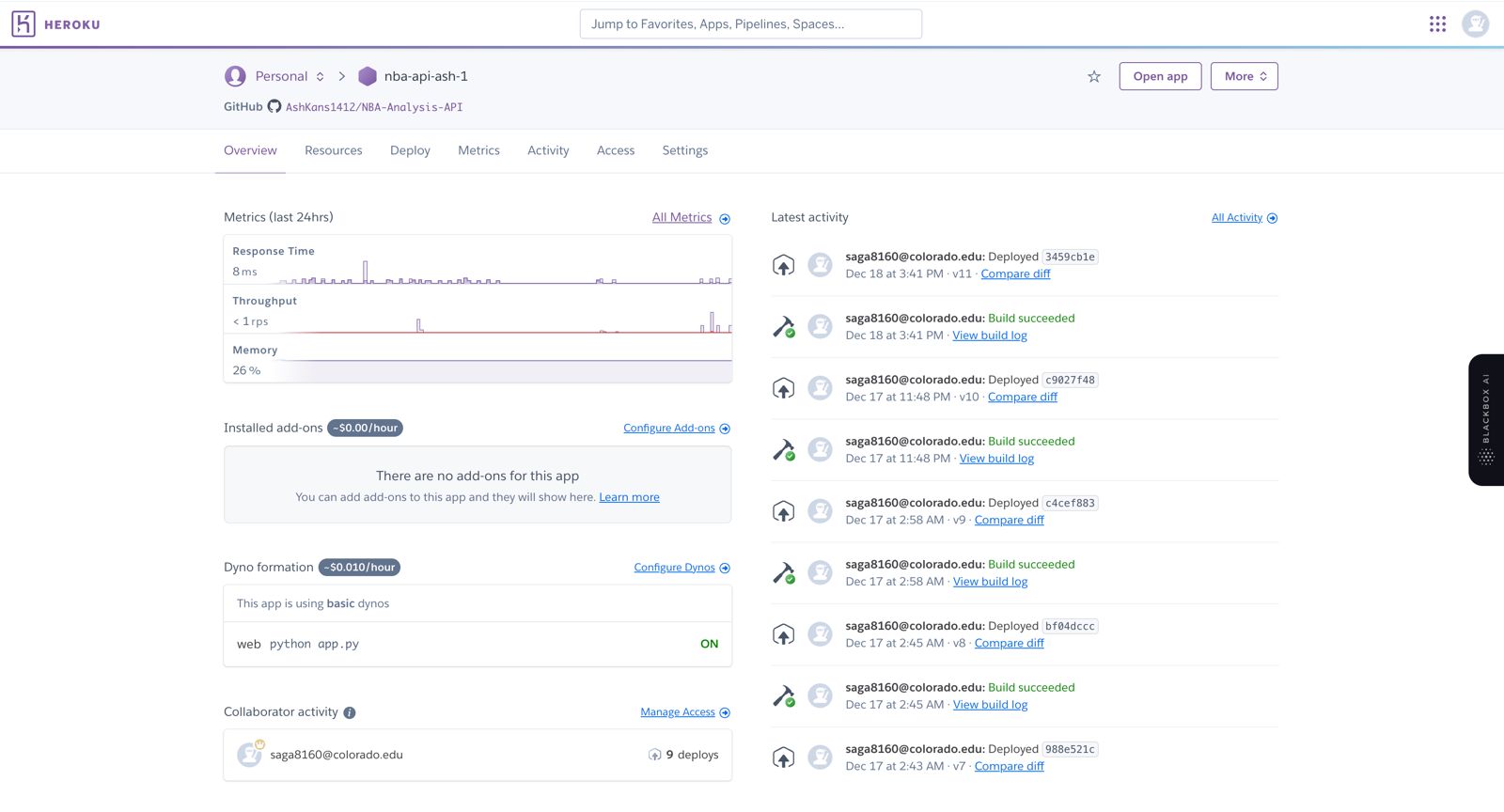Screen dimensions: 1504x812
Task: Click build icon for Dec 17 11:48 PM build
Action: coord(783,450)
